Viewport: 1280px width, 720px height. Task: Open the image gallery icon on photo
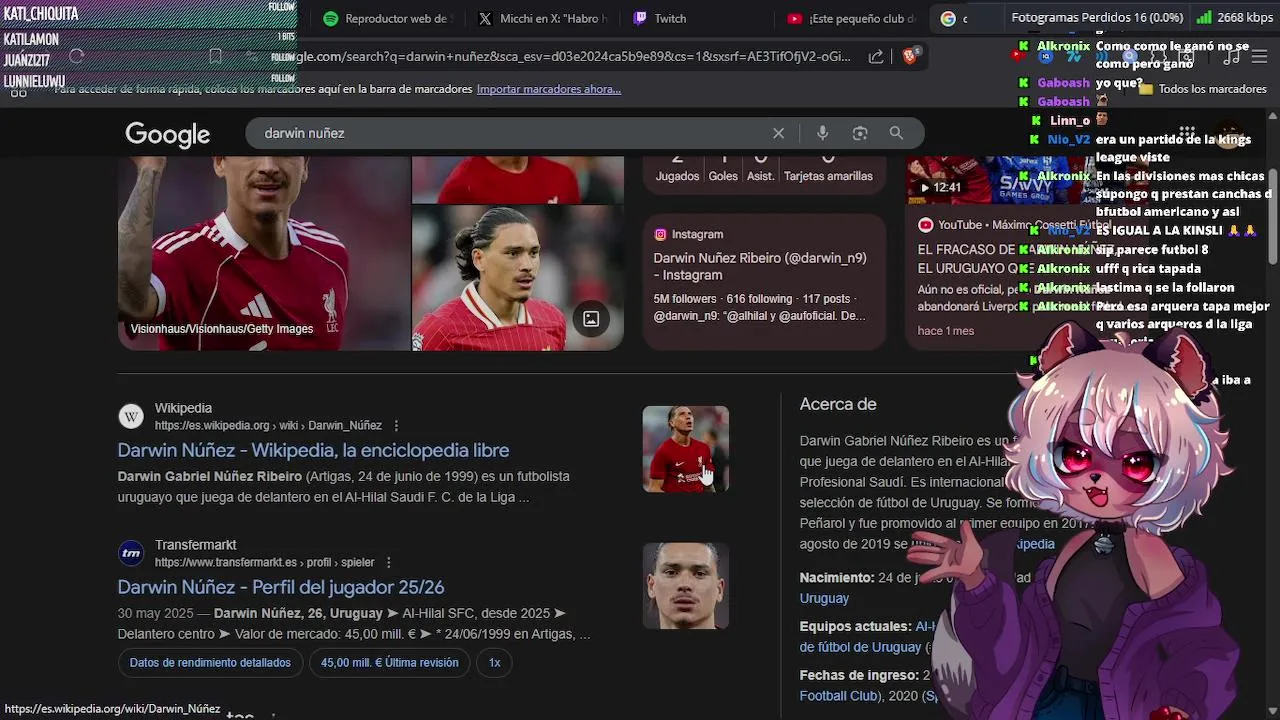click(591, 319)
